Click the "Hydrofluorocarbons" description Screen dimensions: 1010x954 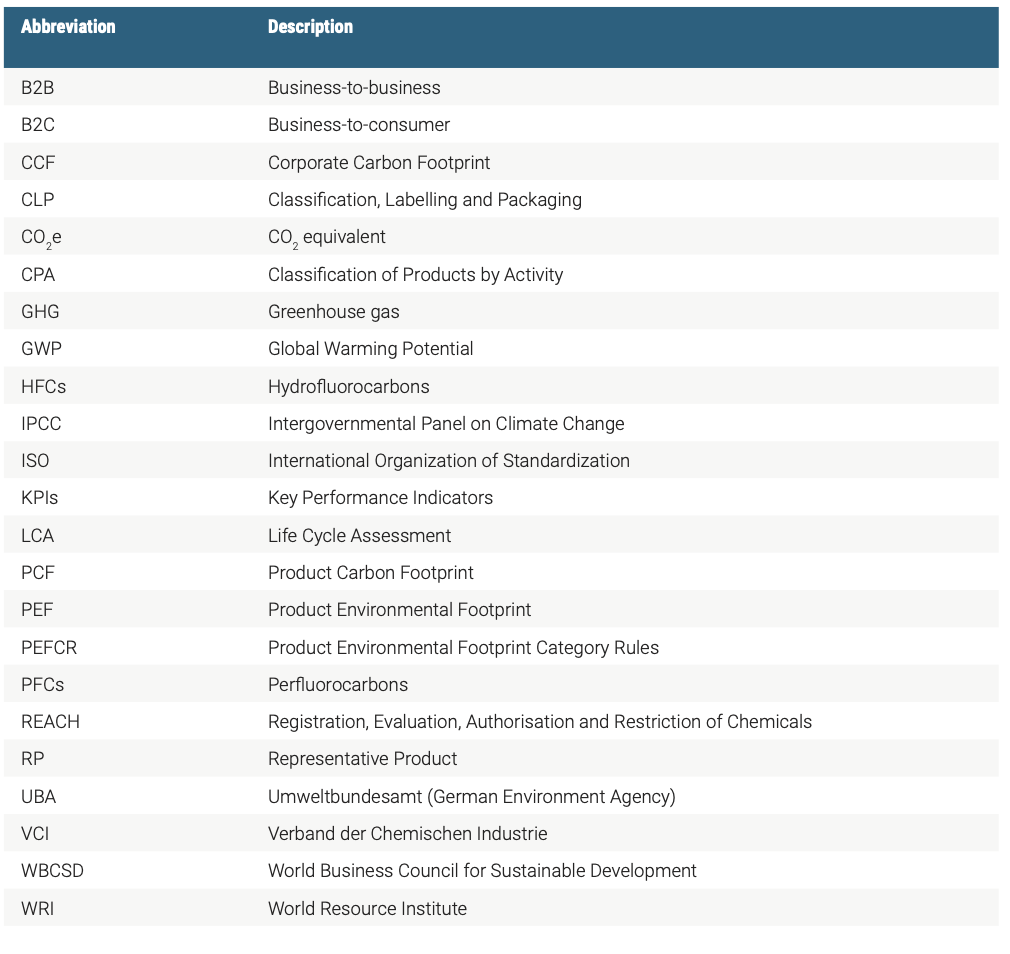(348, 386)
